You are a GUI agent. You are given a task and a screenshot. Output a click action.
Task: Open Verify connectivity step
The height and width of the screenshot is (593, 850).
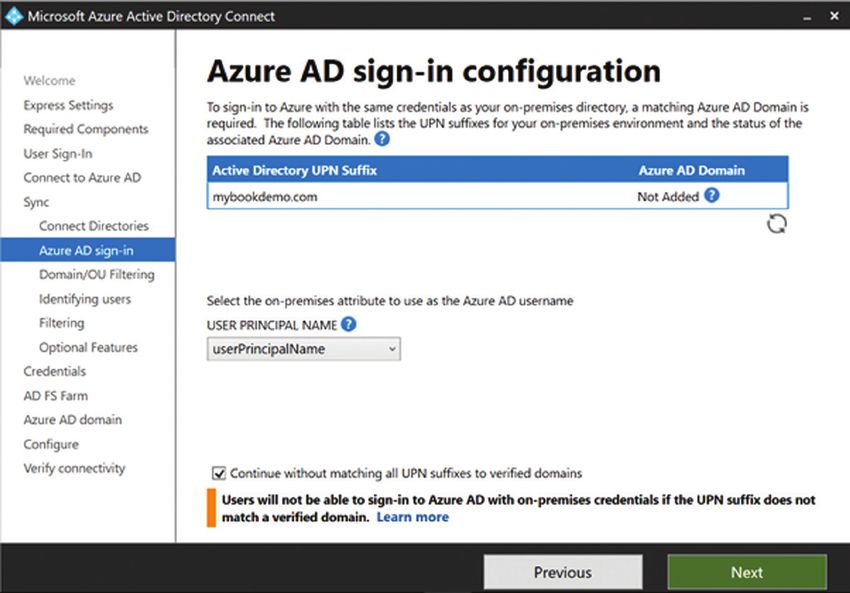[x=74, y=468]
